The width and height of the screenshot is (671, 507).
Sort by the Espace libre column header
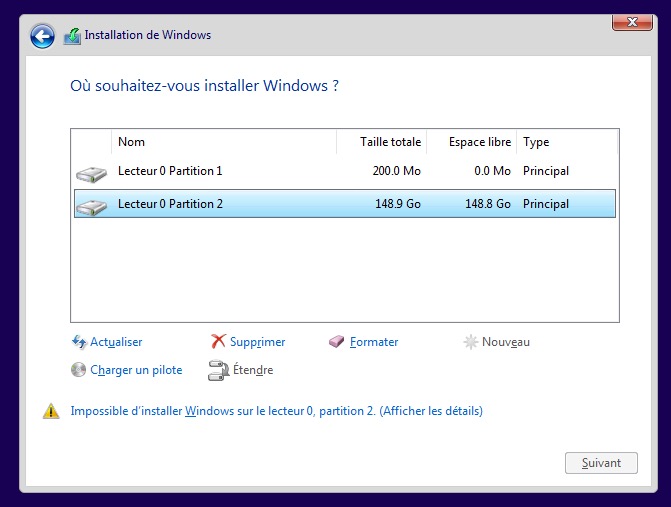click(x=472, y=142)
